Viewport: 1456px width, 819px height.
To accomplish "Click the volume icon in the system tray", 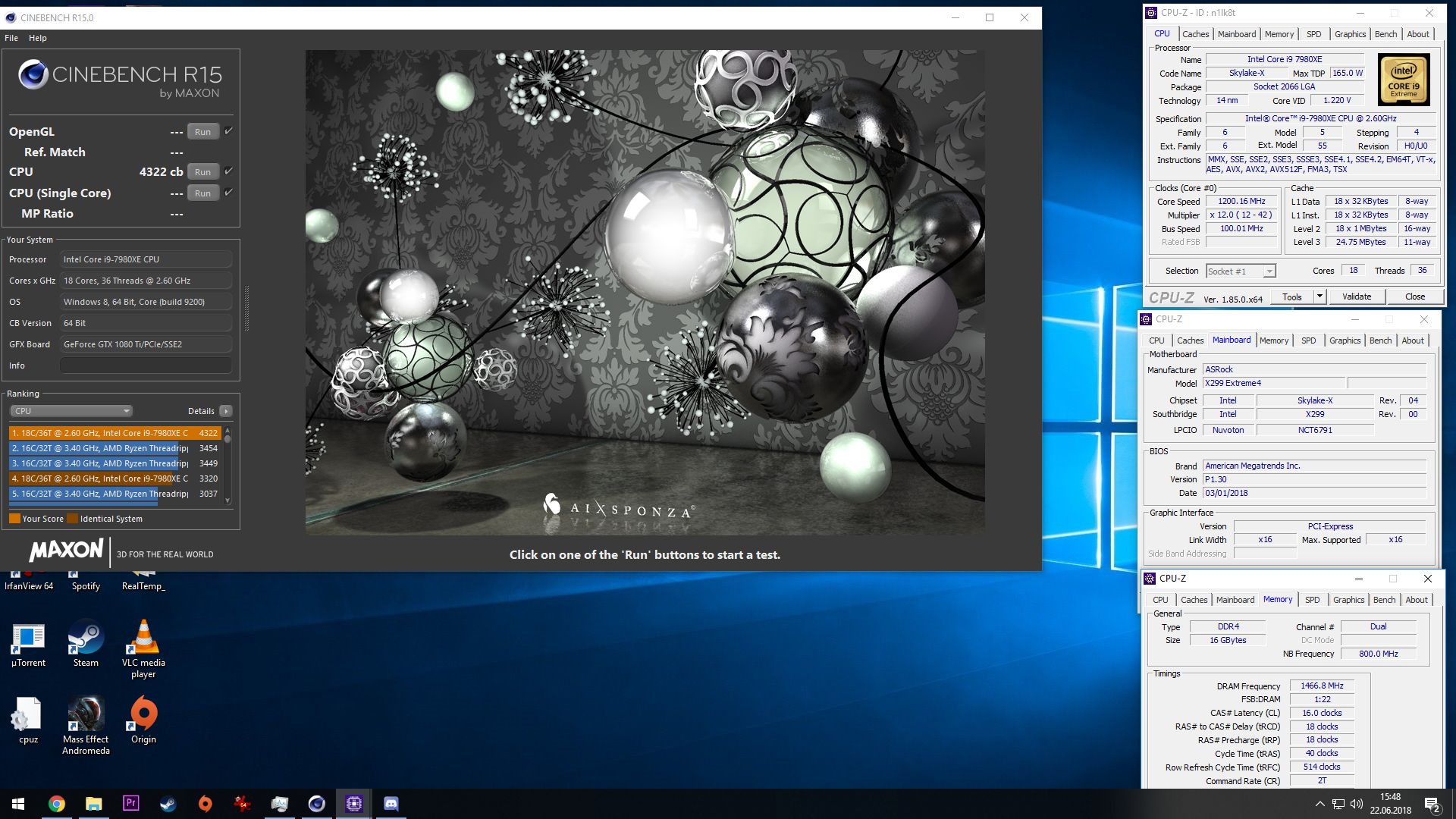I will click(1357, 804).
